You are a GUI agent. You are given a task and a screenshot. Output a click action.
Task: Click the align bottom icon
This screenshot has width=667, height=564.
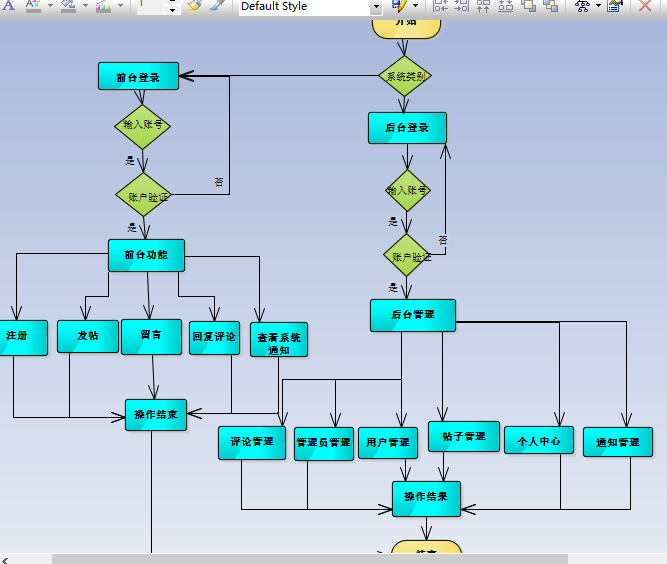[505, 6]
